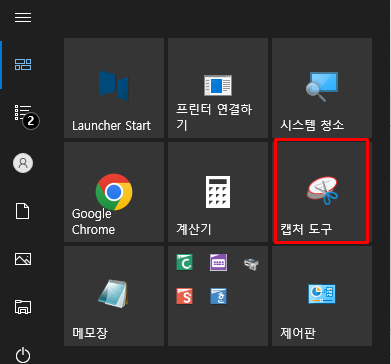Screen dimensions: 391x364
Task: Launch Google Chrome tile
Action: (x=114, y=192)
